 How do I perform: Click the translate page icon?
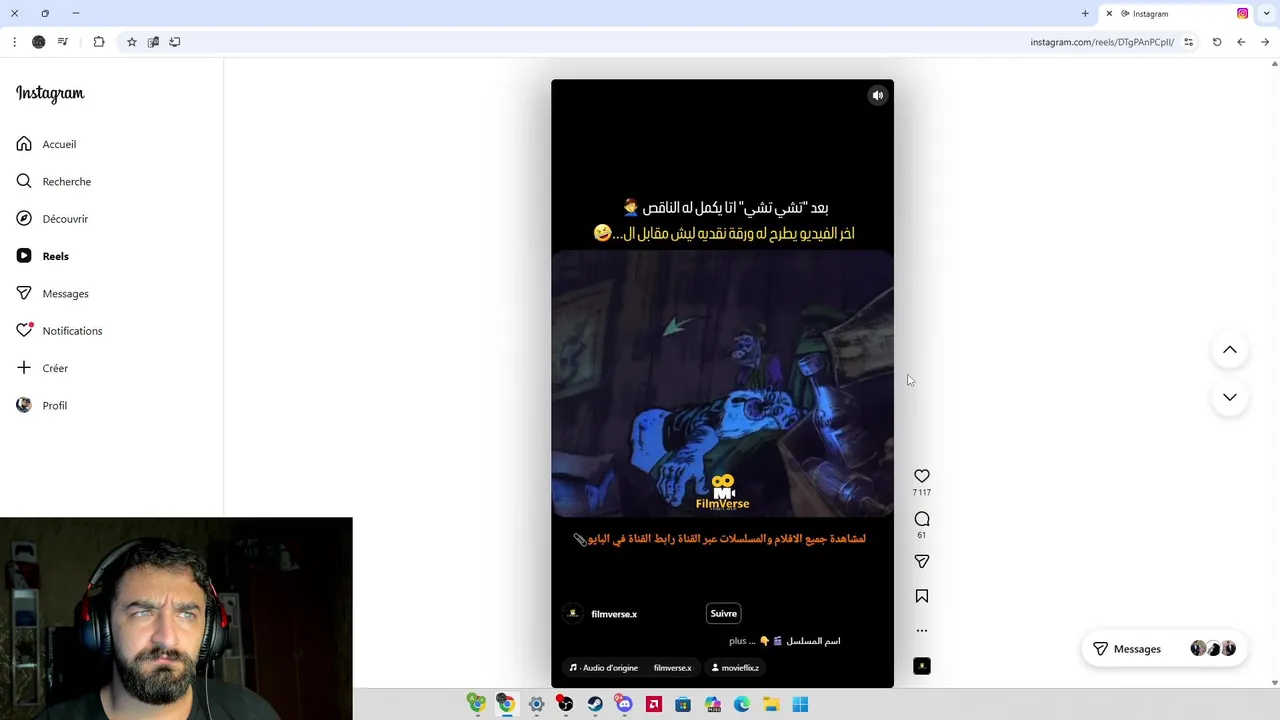[153, 42]
